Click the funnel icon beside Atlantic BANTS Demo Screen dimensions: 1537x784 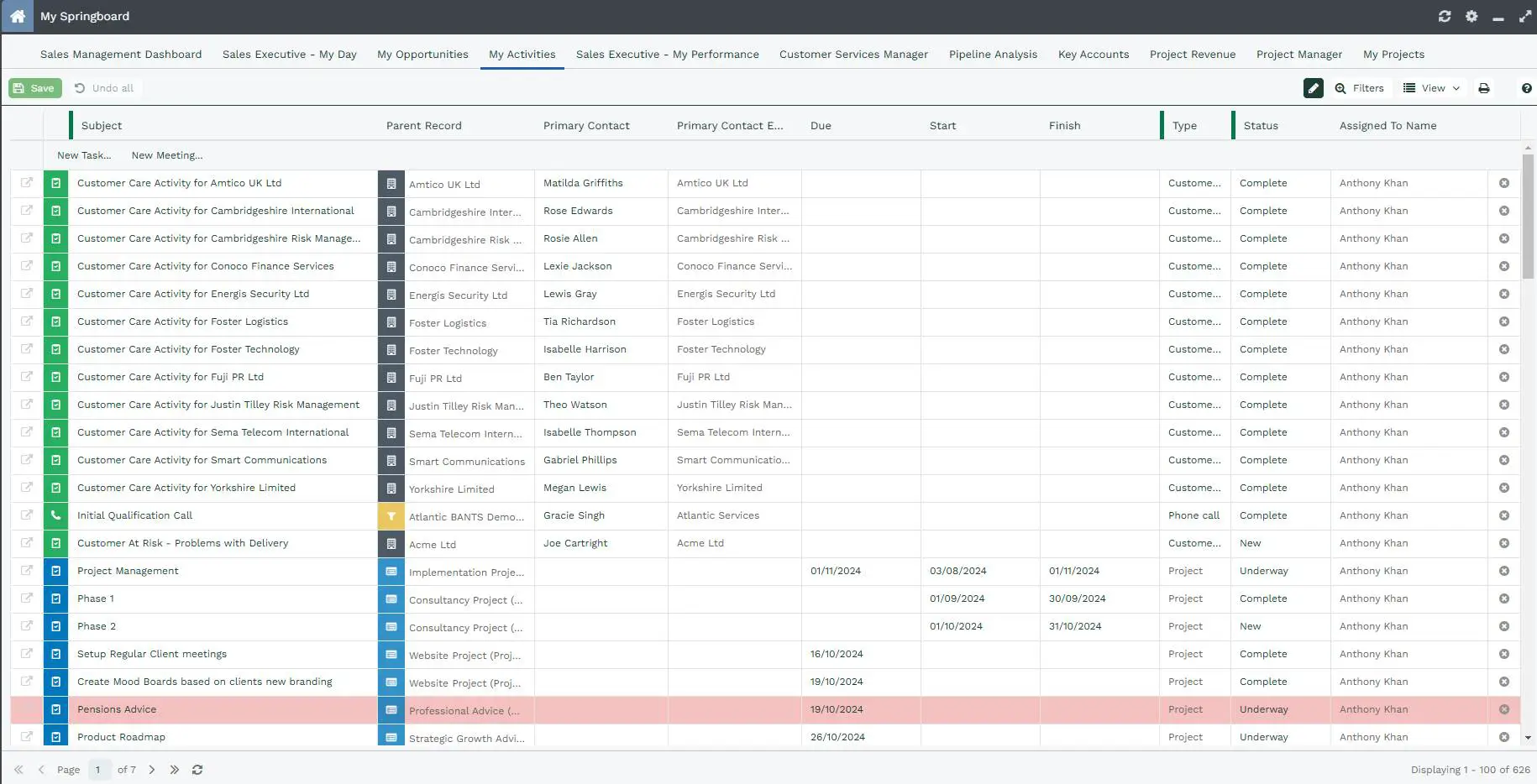(391, 516)
